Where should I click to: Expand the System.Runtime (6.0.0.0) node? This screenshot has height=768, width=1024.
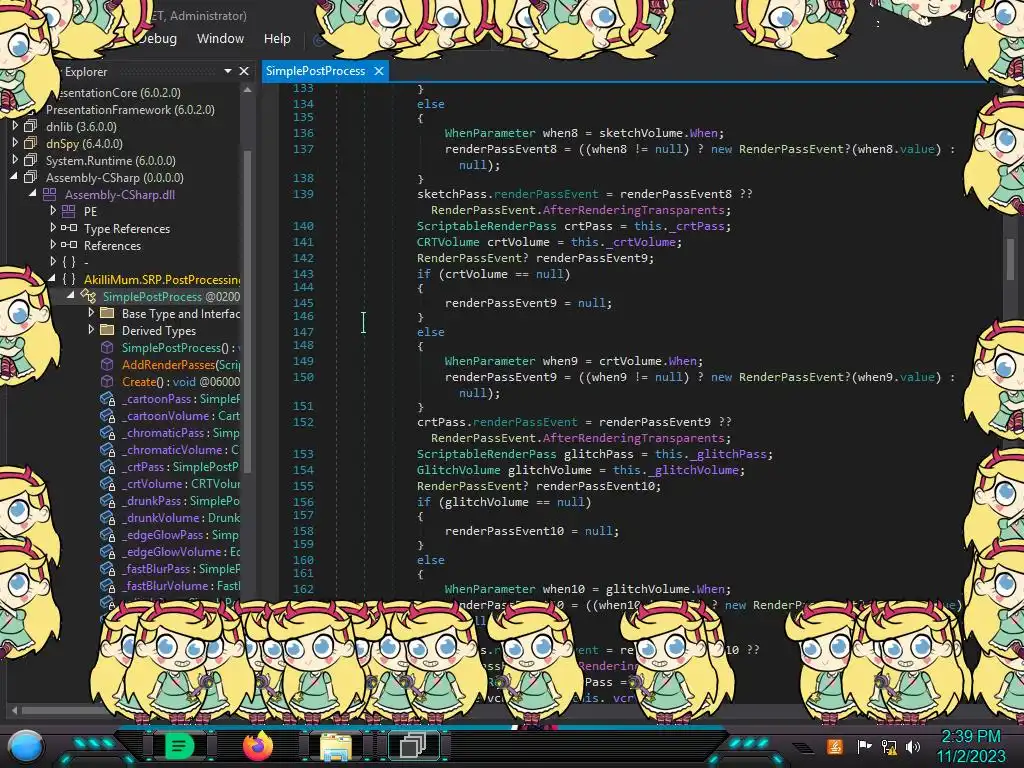click(15, 160)
